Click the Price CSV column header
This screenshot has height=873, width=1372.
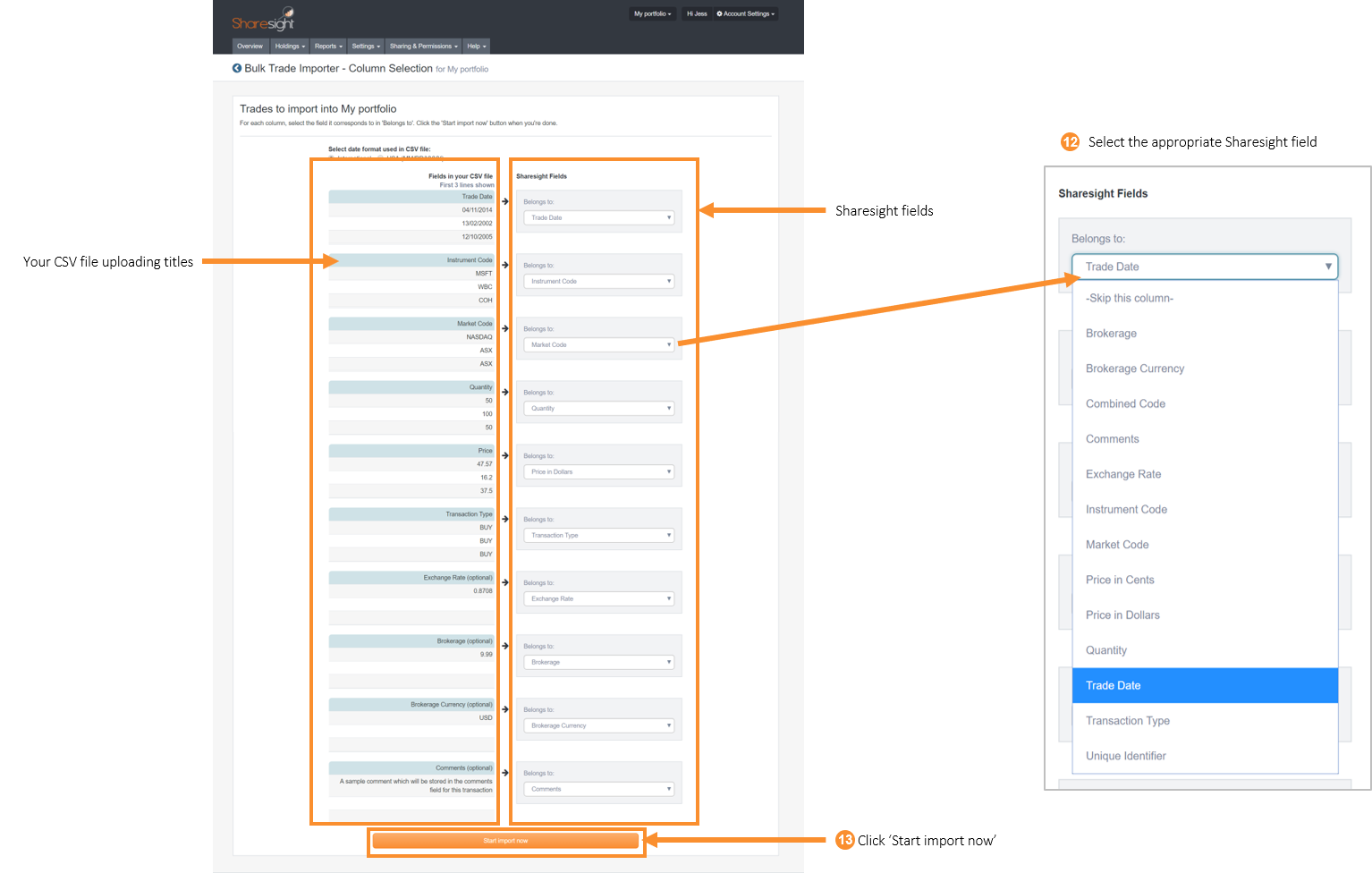click(411, 451)
